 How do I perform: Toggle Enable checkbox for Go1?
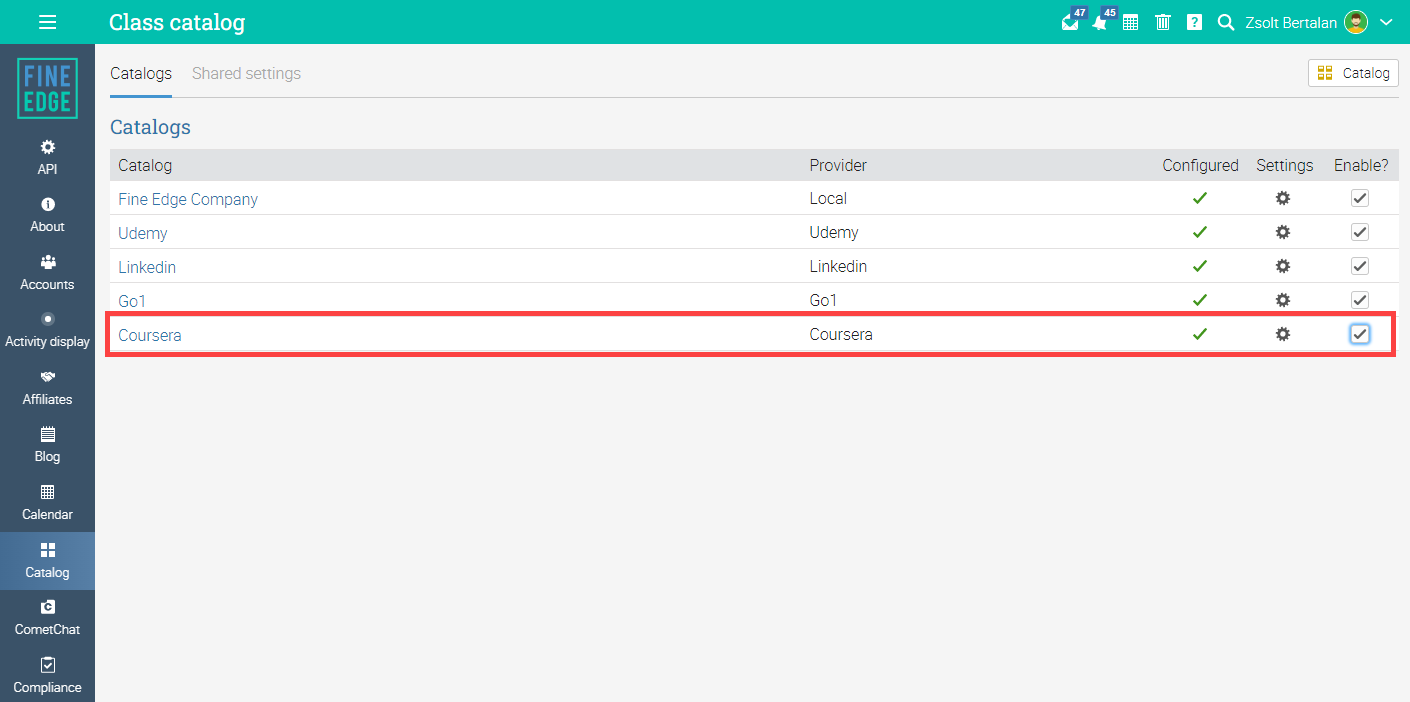click(x=1360, y=300)
